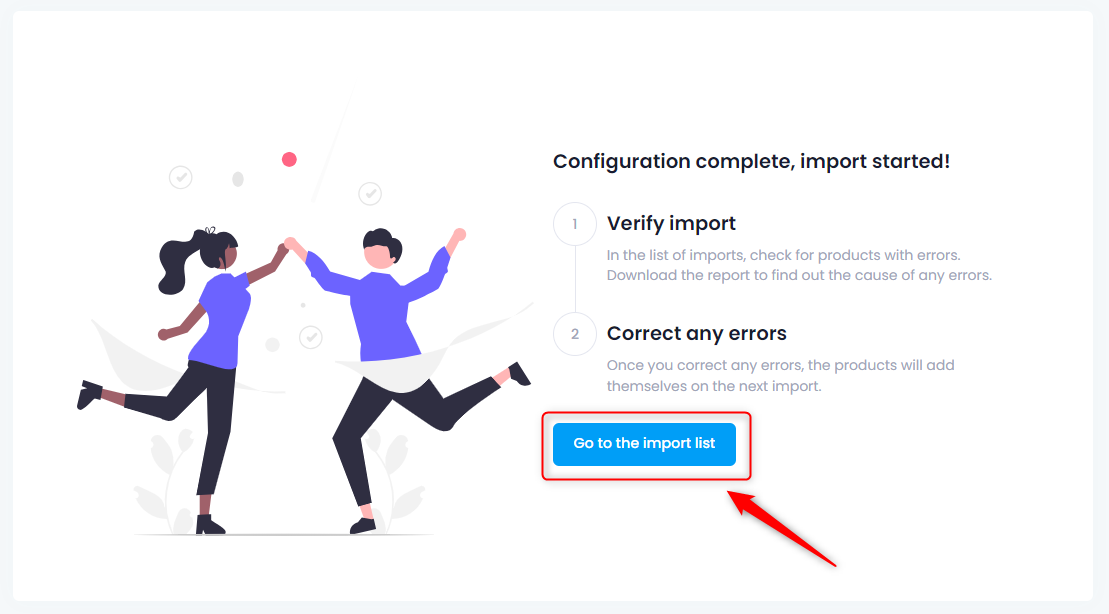Click the joined hands of the dancers
This screenshot has height=614, width=1109.
point(287,244)
